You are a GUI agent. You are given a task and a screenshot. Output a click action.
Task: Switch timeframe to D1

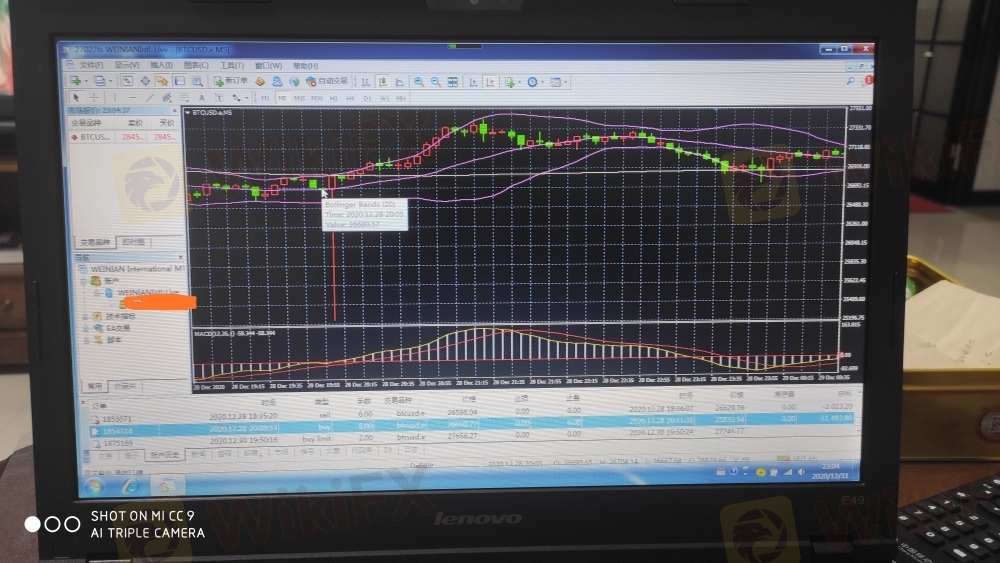pos(367,98)
